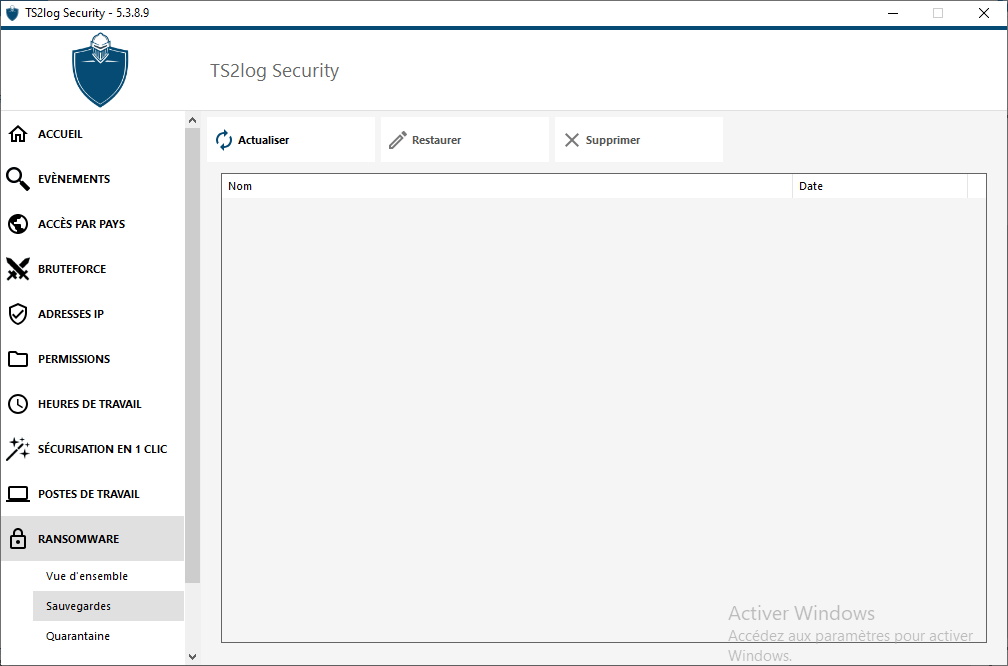Open HEURES DE TRAVAIL section

(x=93, y=404)
